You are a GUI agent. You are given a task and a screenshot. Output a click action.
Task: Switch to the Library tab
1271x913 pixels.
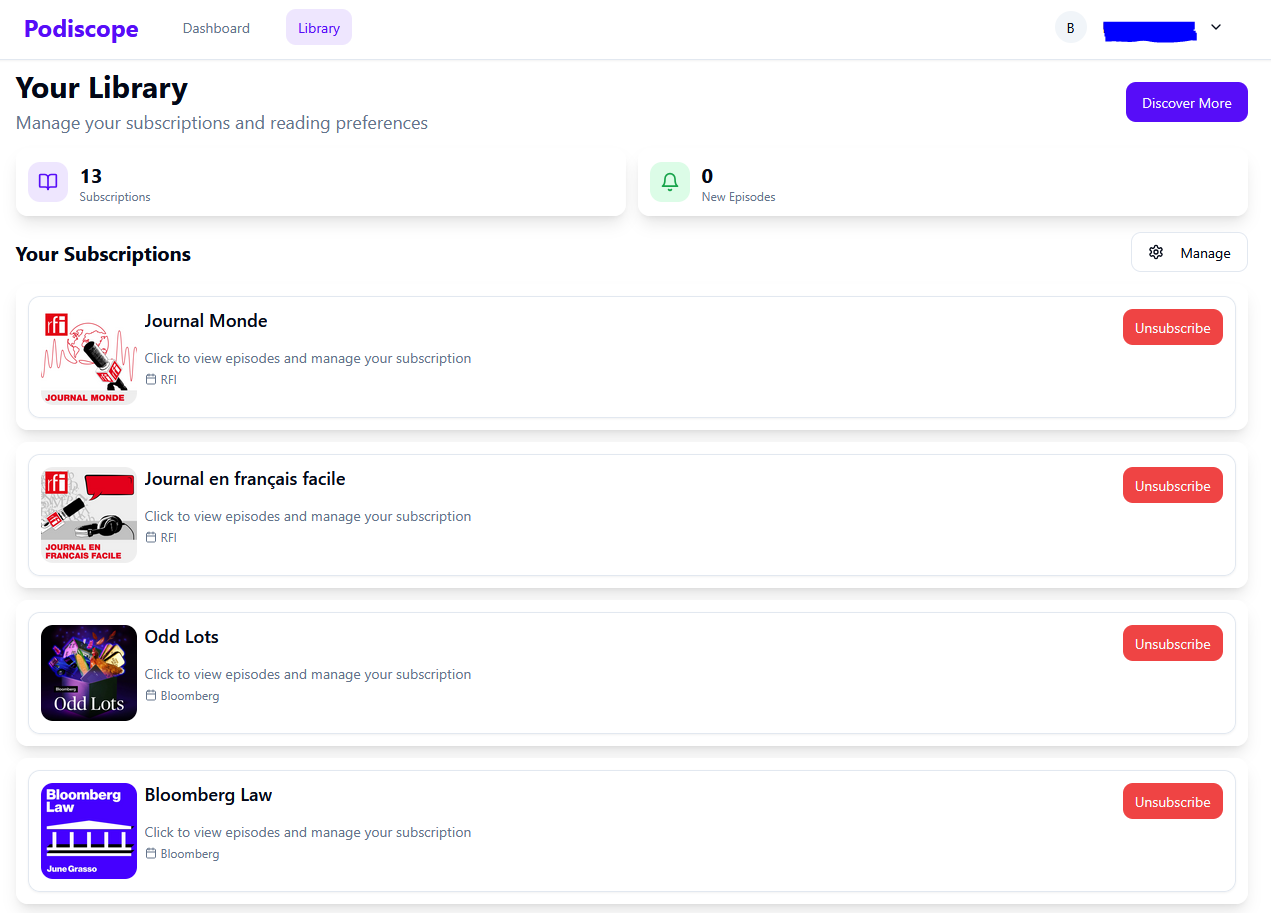pos(319,28)
